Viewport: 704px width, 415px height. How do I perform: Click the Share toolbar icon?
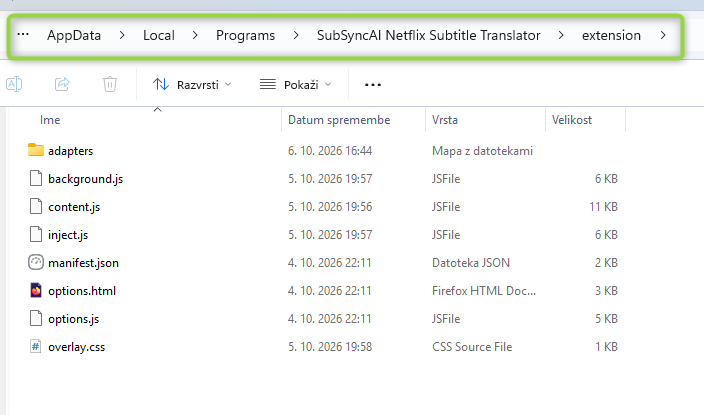62,84
